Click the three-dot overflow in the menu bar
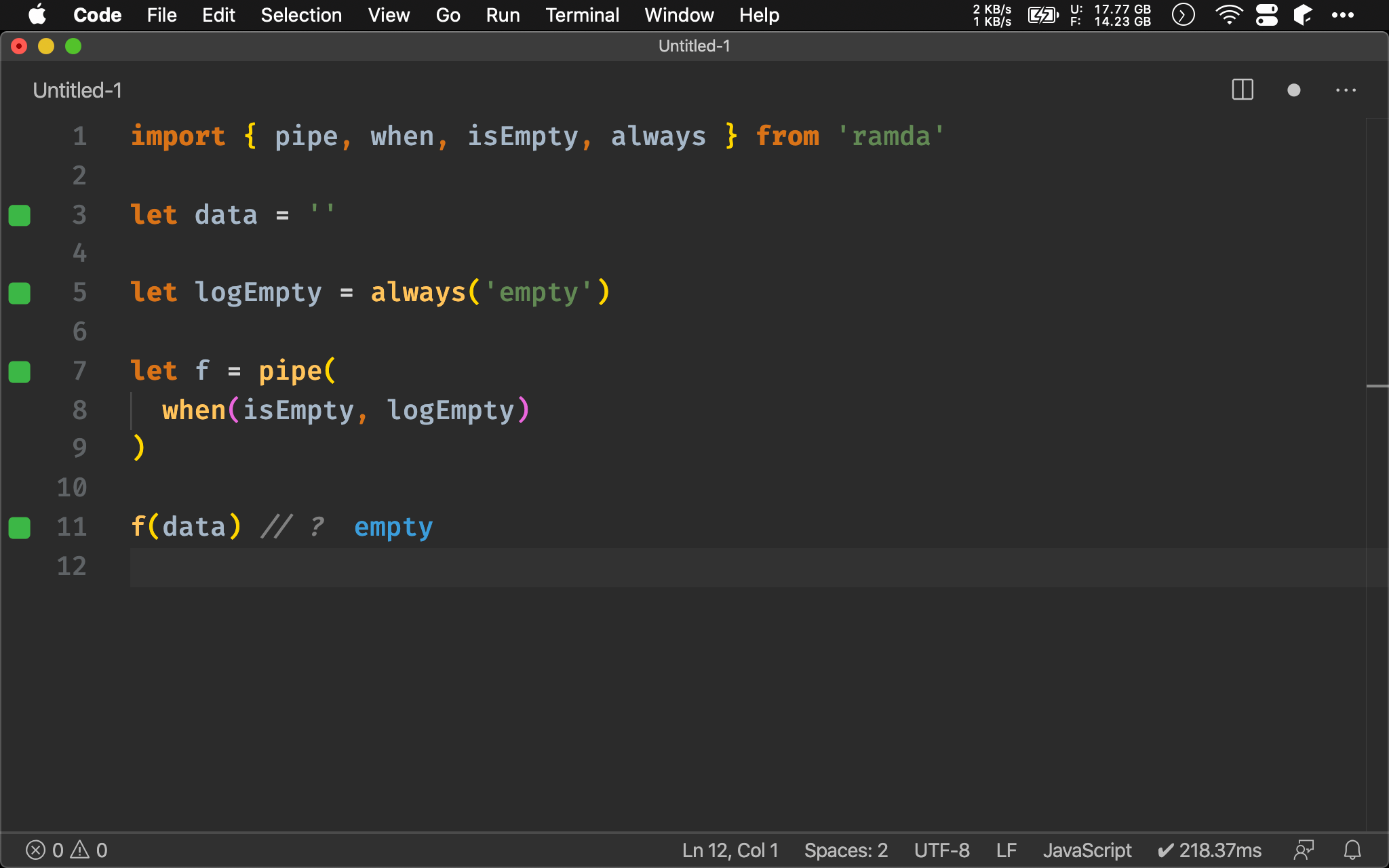The image size is (1389, 868). point(1343,15)
